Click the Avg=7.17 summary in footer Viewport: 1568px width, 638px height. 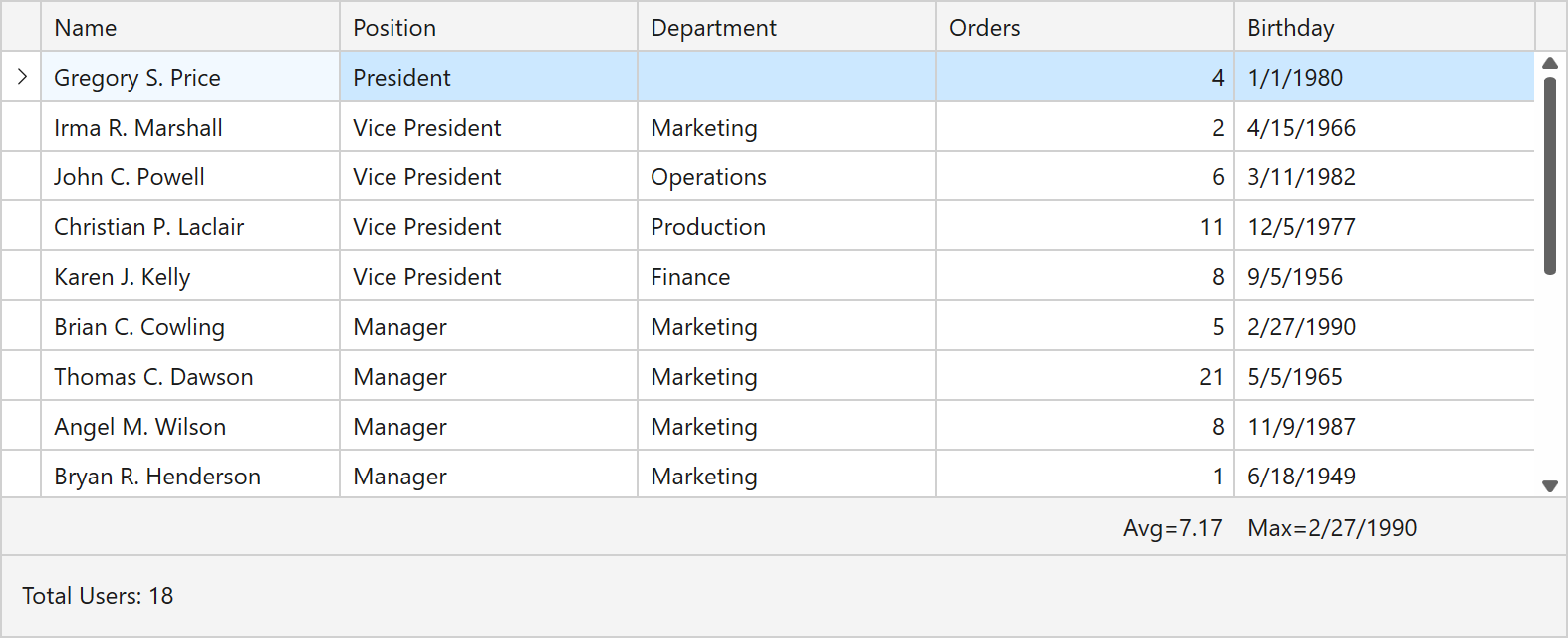[1172, 528]
